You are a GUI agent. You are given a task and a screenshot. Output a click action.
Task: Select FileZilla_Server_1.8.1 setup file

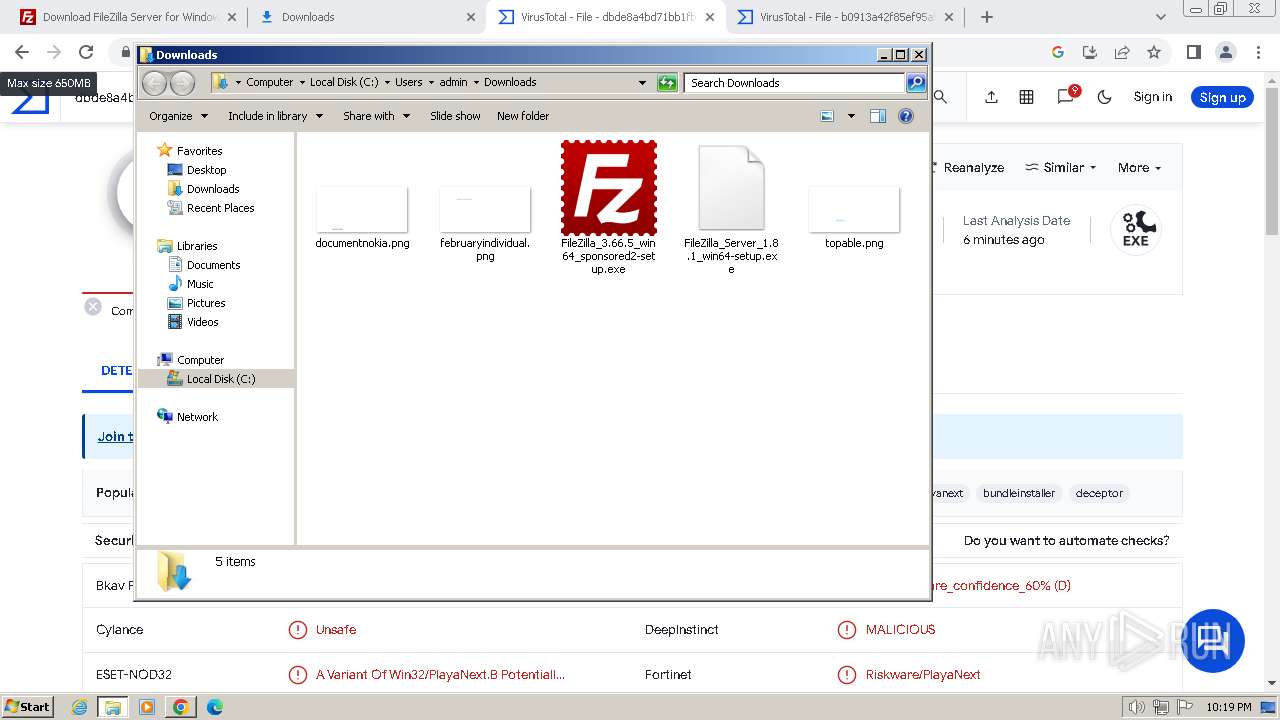731,209
